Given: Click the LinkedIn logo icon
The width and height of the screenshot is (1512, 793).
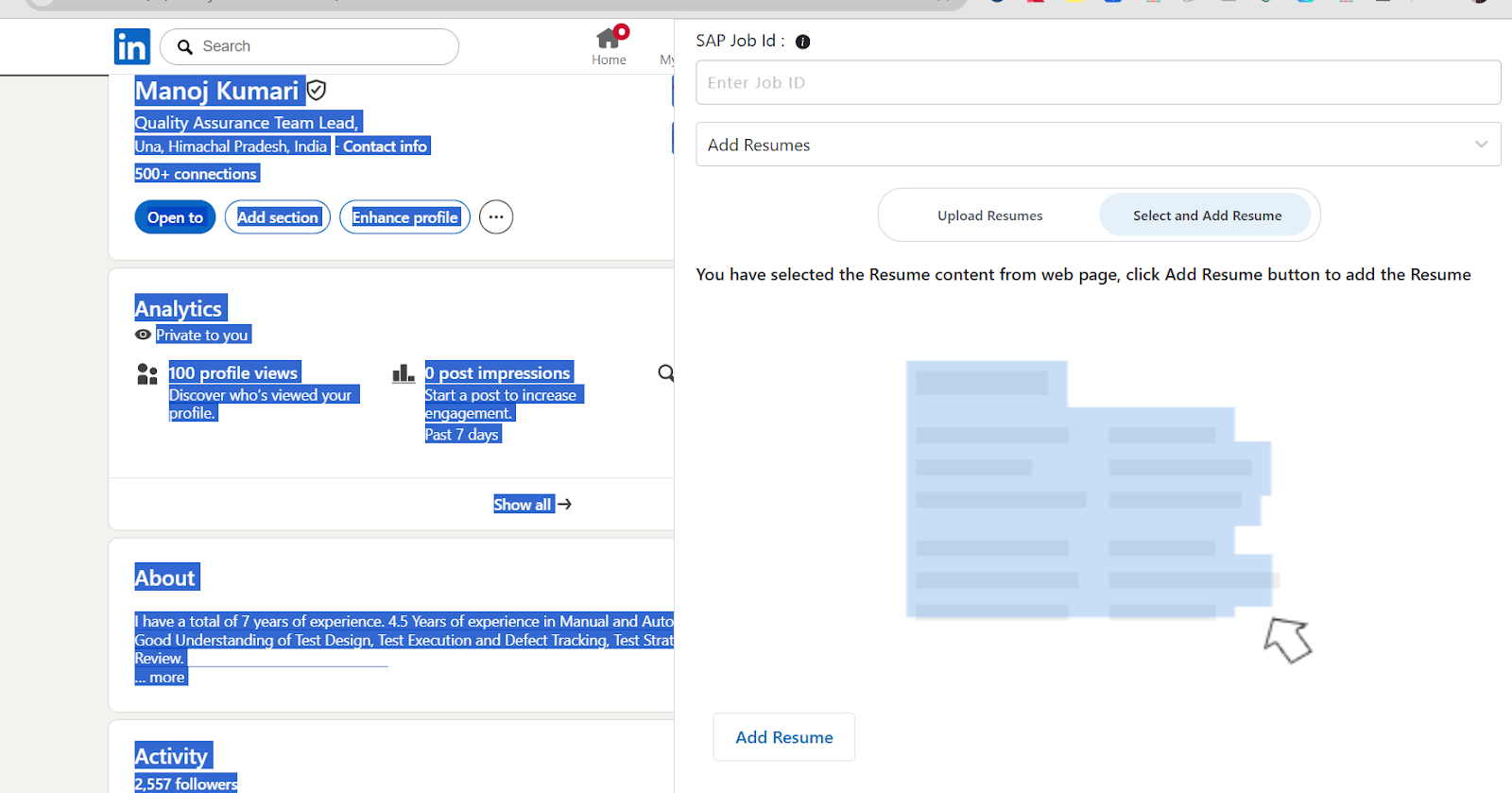Looking at the screenshot, I should click(x=132, y=46).
